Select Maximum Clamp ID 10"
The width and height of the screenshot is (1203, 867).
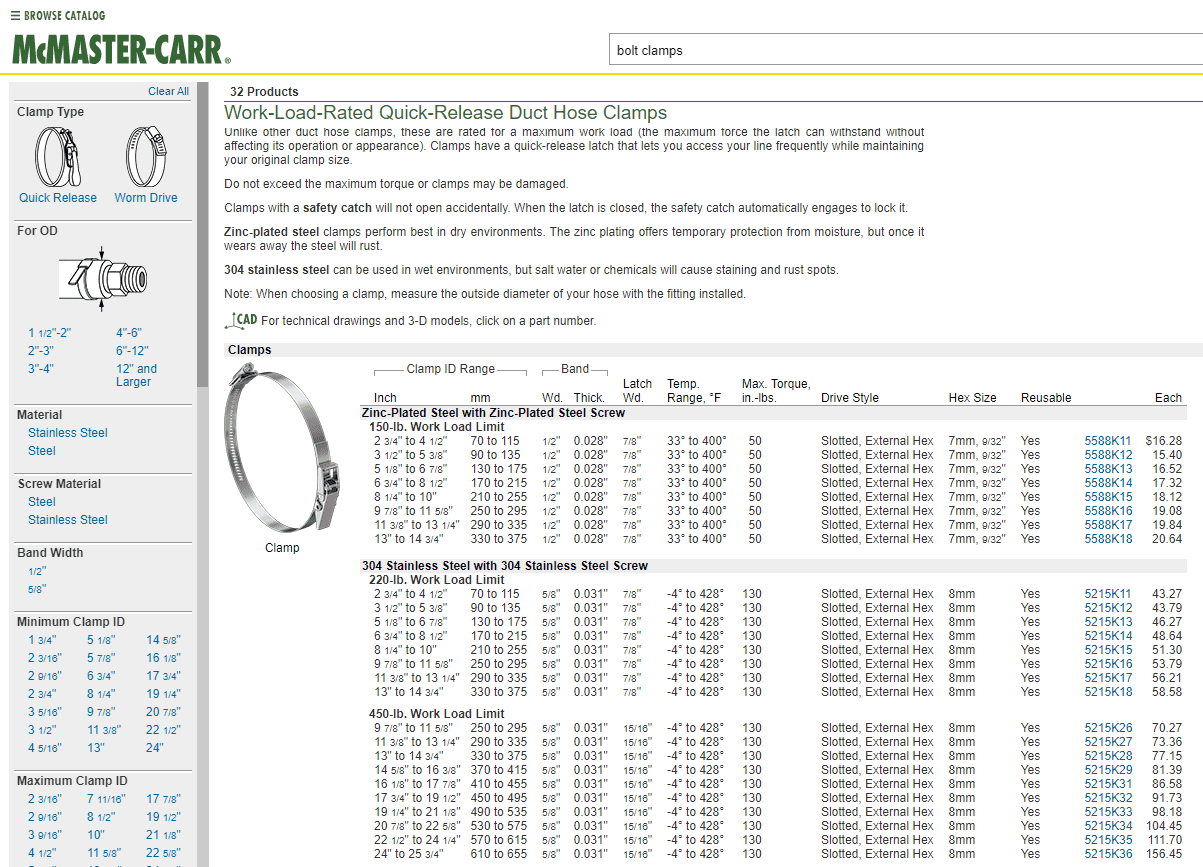point(96,835)
